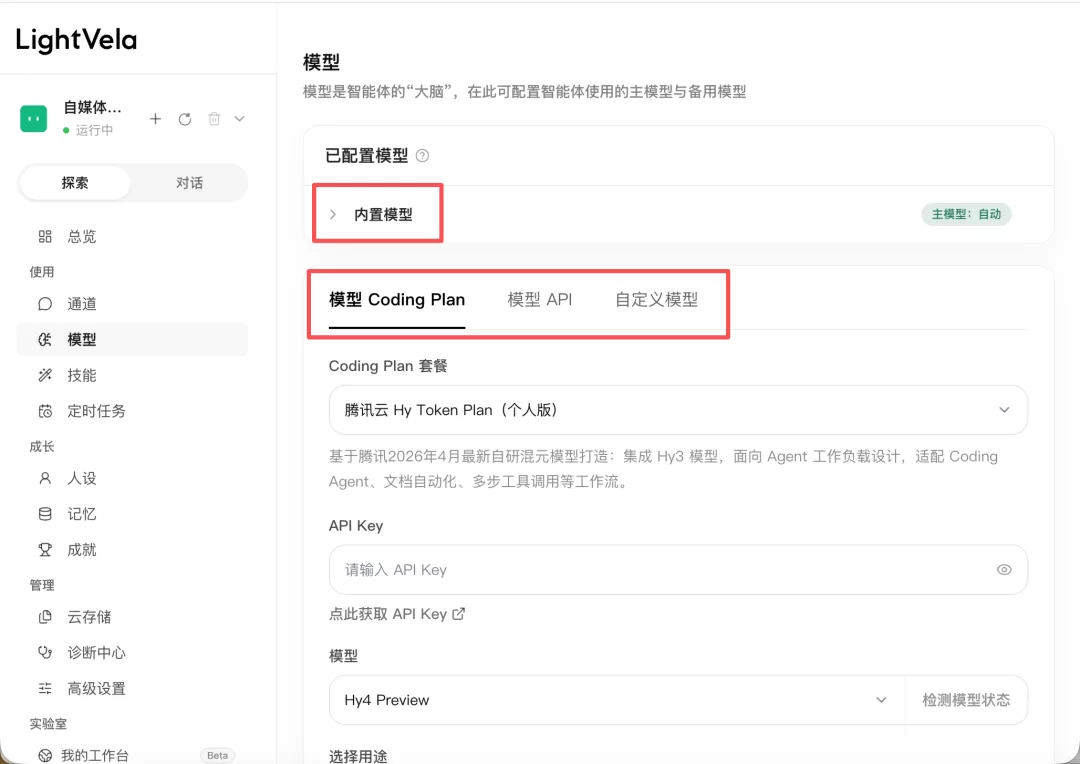The image size is (1080, 764).
Task: Restart agent using the refresh icon
Action: click(185, 119)
